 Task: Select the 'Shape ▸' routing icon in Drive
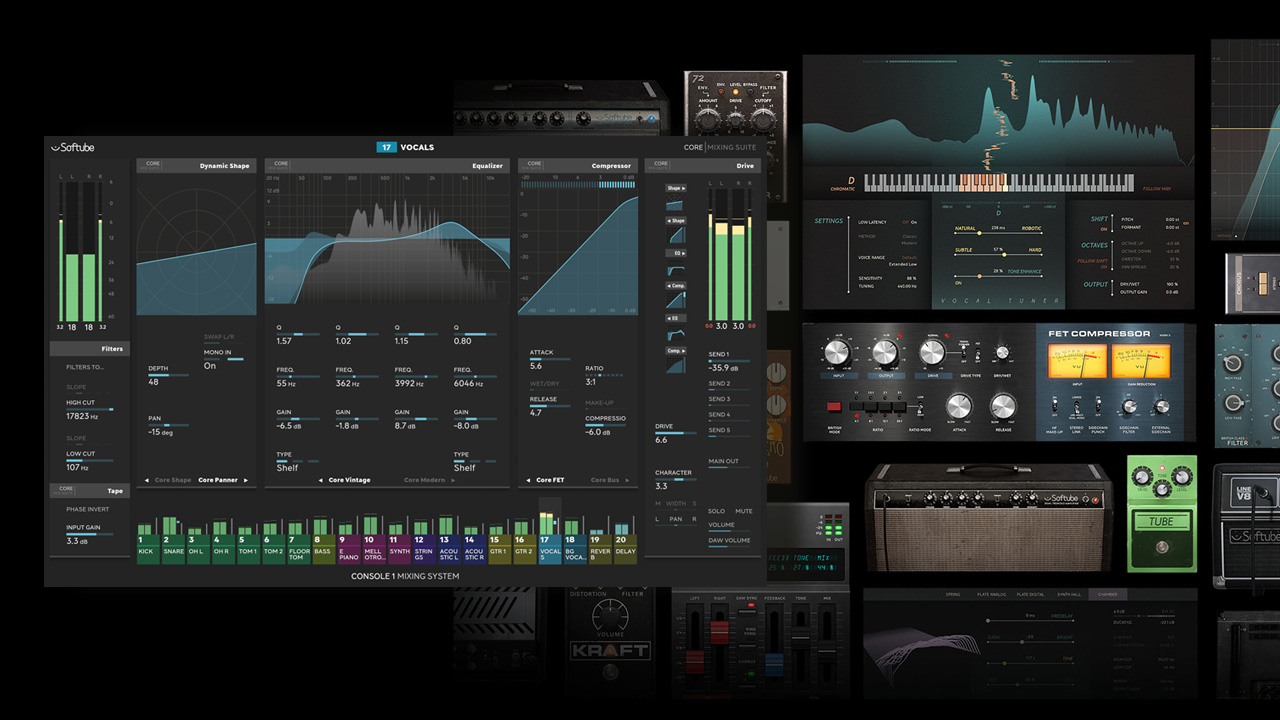point(676,188)
